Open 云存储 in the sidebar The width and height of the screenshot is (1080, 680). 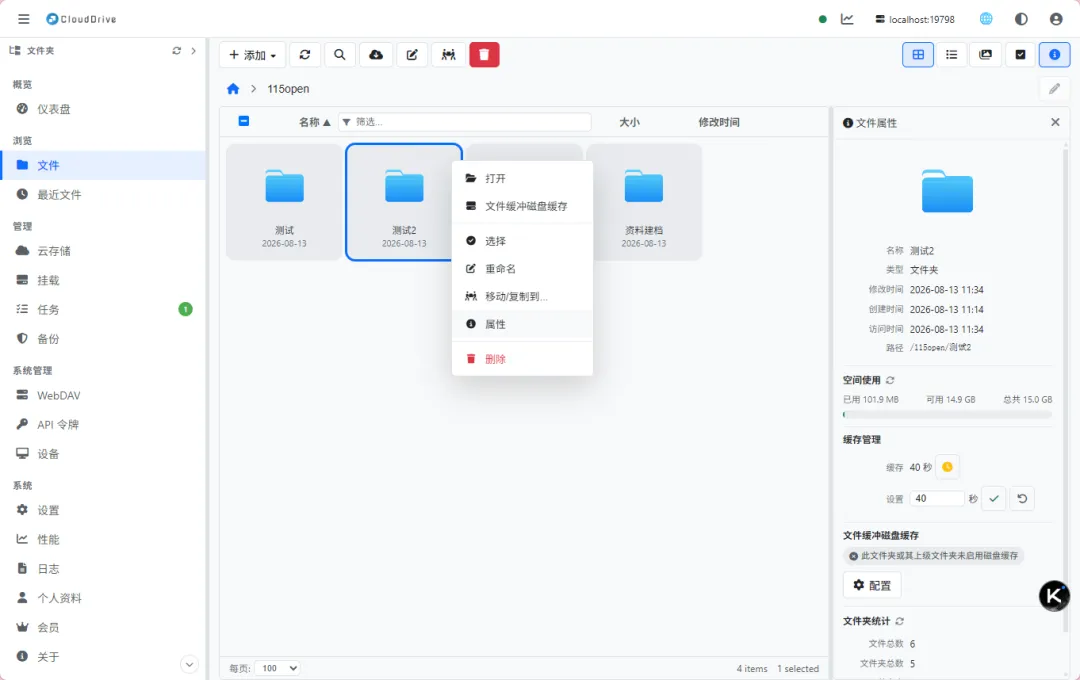point(103,251)
